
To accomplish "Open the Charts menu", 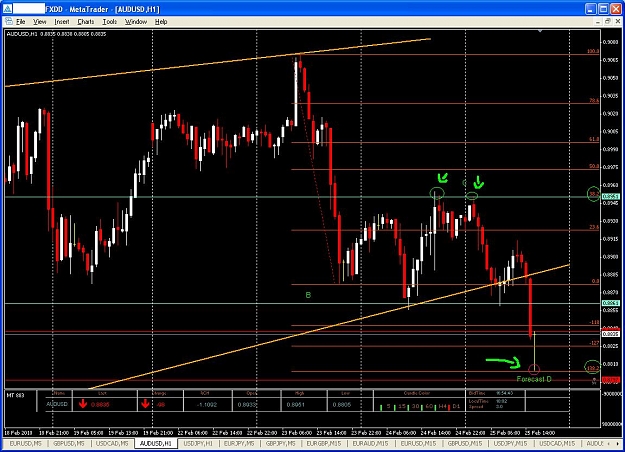I will 86,22.
